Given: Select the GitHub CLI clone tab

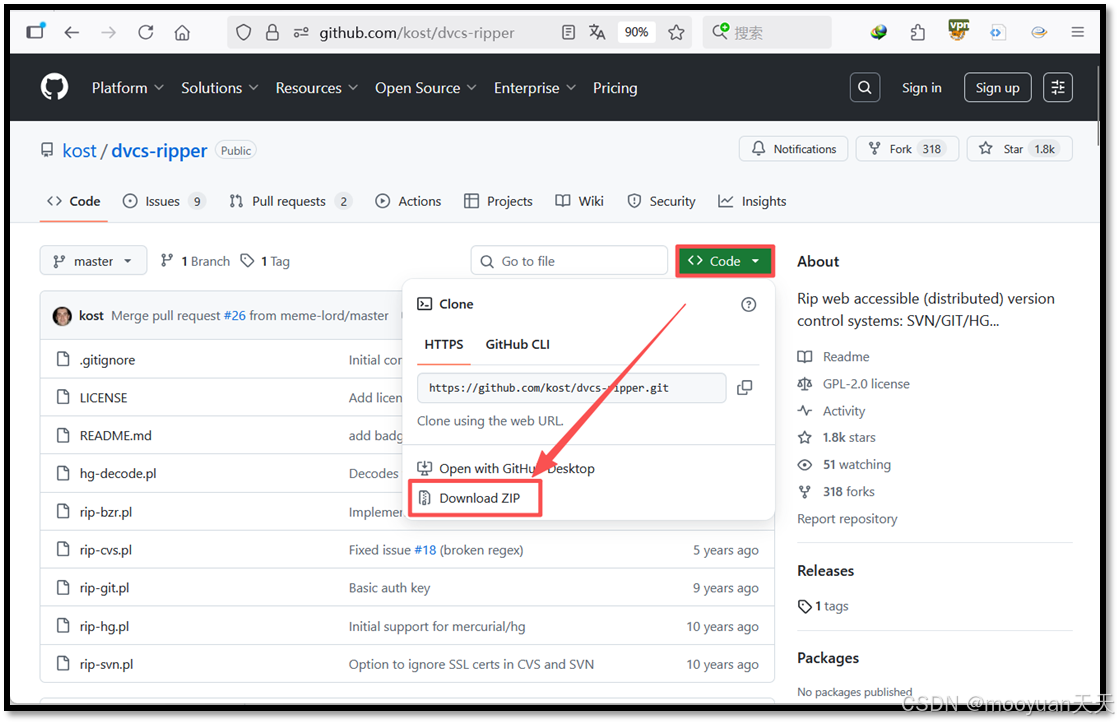Looking at the screenshot, I should 517,345.
